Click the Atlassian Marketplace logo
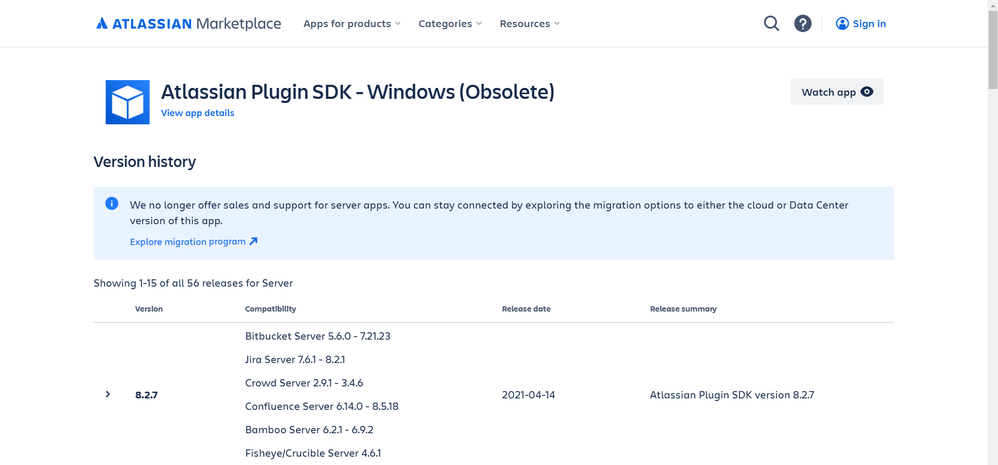 [188, 24]
